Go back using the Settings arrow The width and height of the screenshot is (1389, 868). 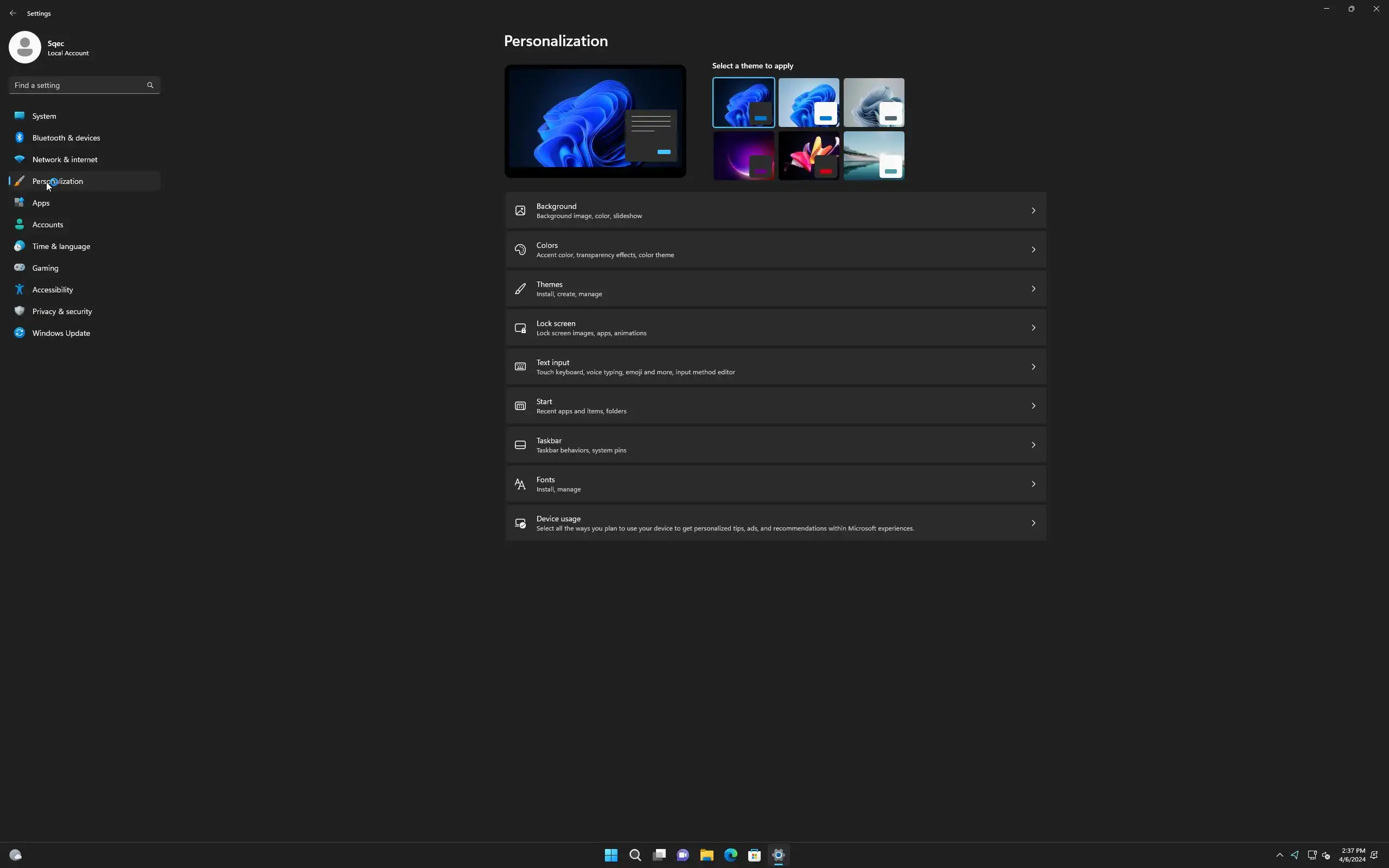12,12
